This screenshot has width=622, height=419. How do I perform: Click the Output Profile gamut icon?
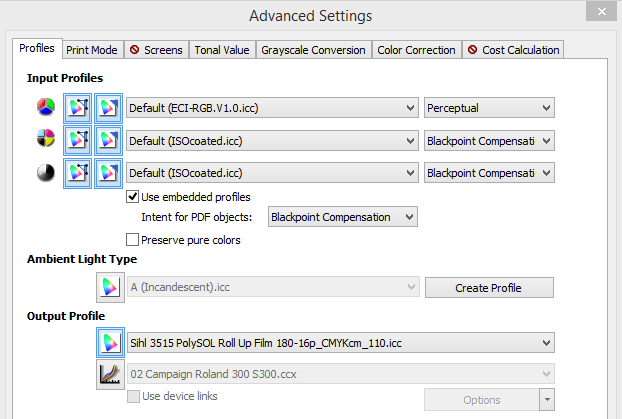pyautogui.click(x=108, y=343)
